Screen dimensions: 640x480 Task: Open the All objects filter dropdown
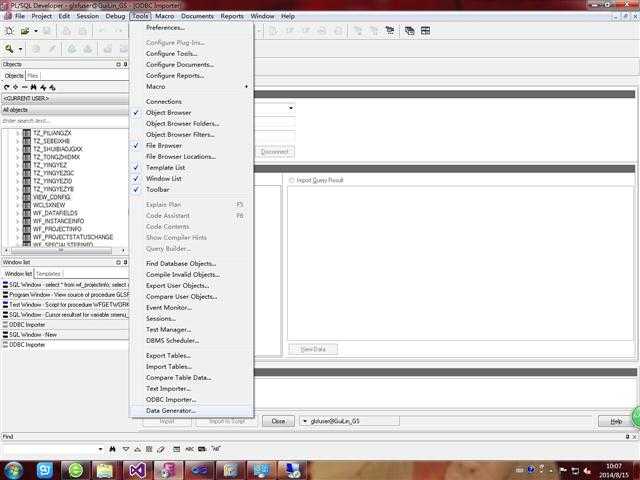click(65, 110)
